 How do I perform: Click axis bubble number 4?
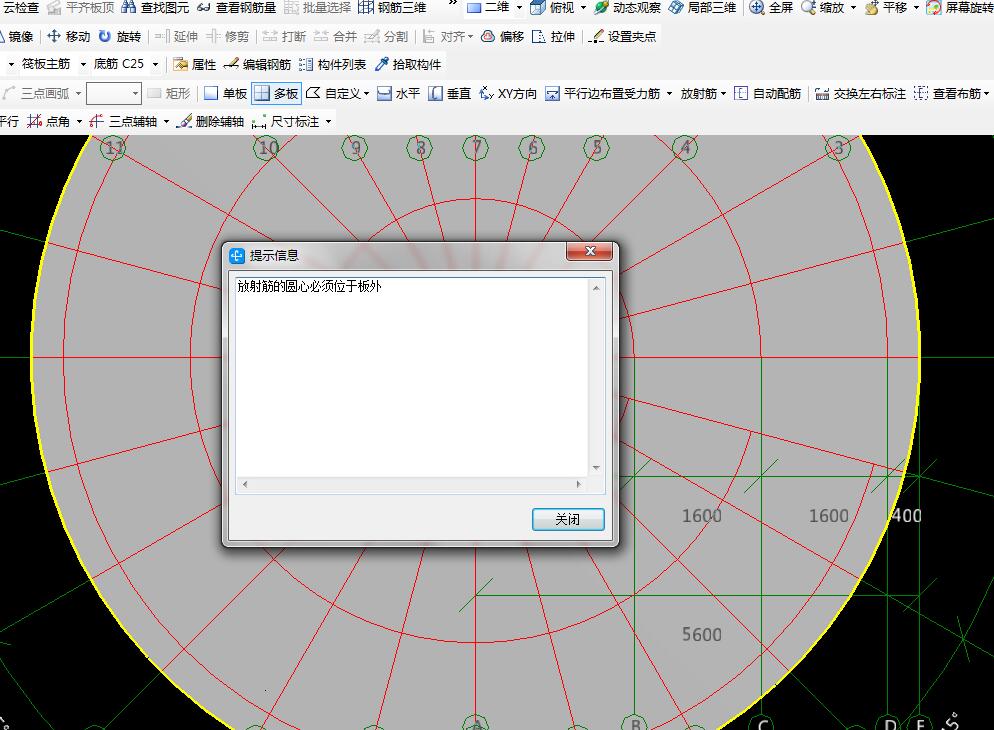[685, 148]
